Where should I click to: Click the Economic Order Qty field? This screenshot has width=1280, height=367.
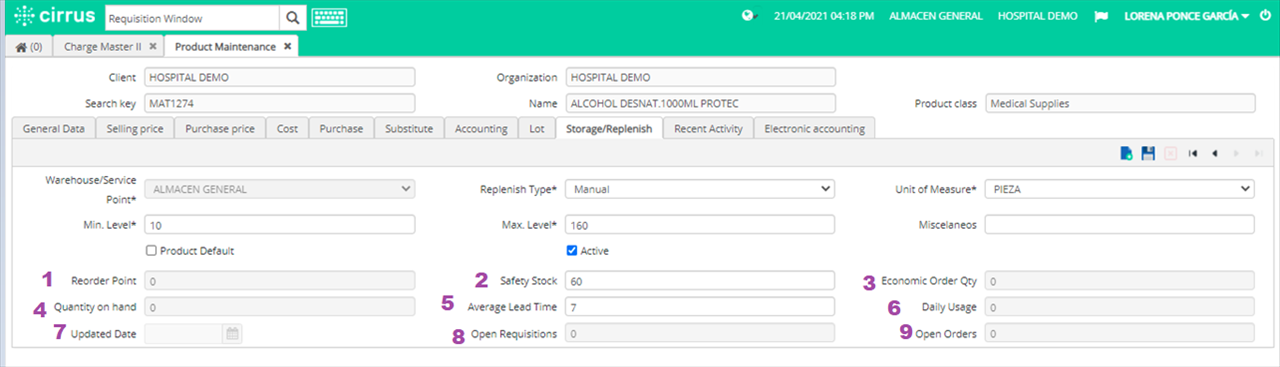[x=1119, y=281]
